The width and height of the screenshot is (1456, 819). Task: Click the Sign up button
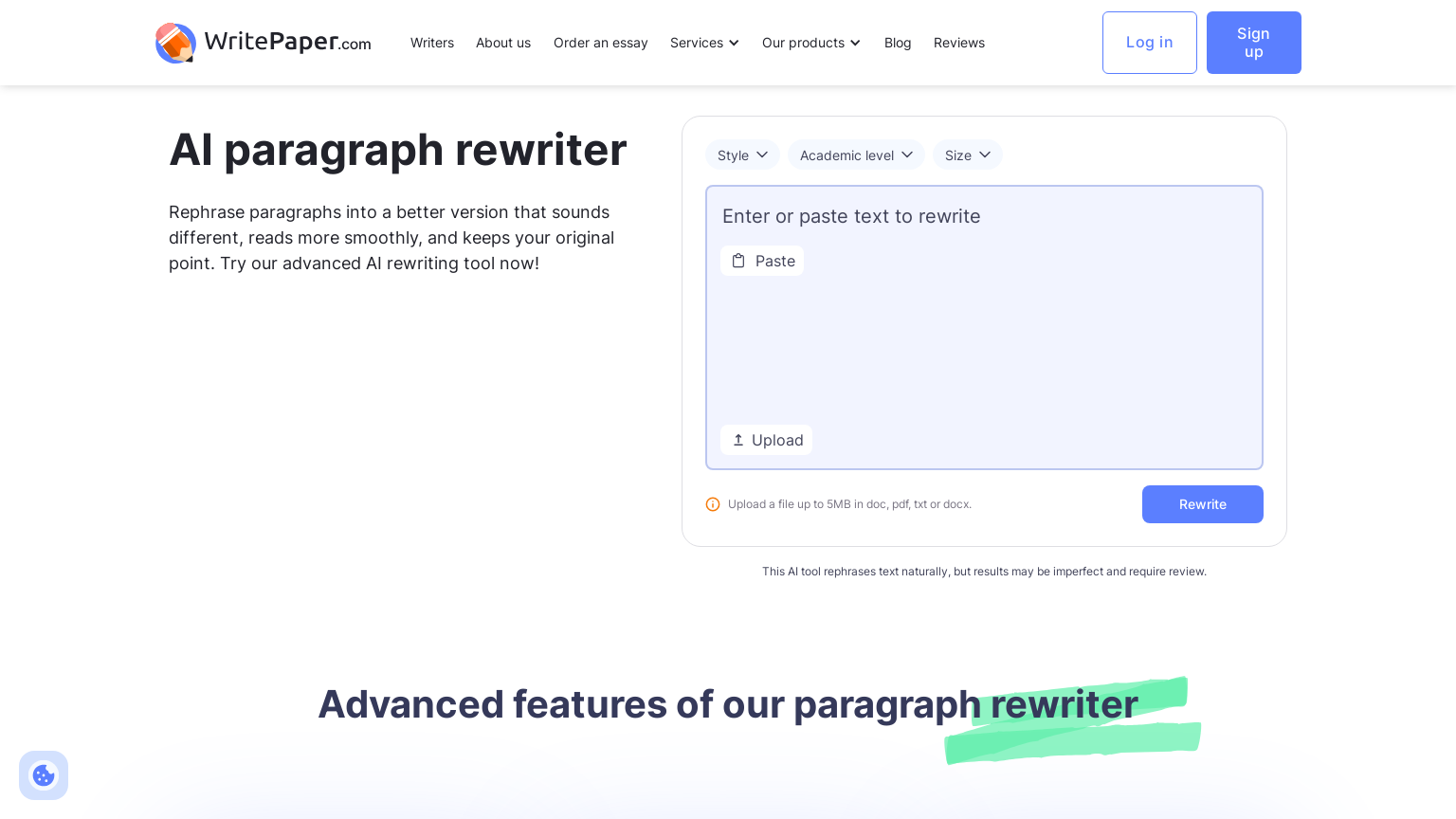pos(1253,43)
